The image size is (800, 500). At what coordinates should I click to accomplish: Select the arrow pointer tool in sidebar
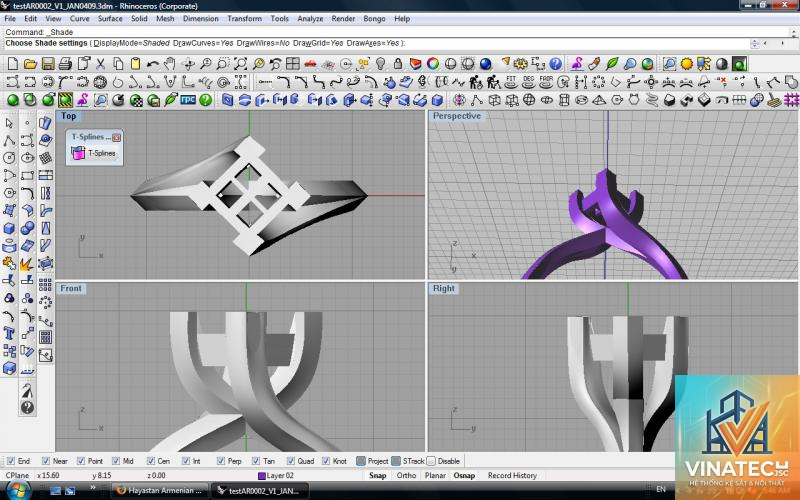[x=9, y=123]
